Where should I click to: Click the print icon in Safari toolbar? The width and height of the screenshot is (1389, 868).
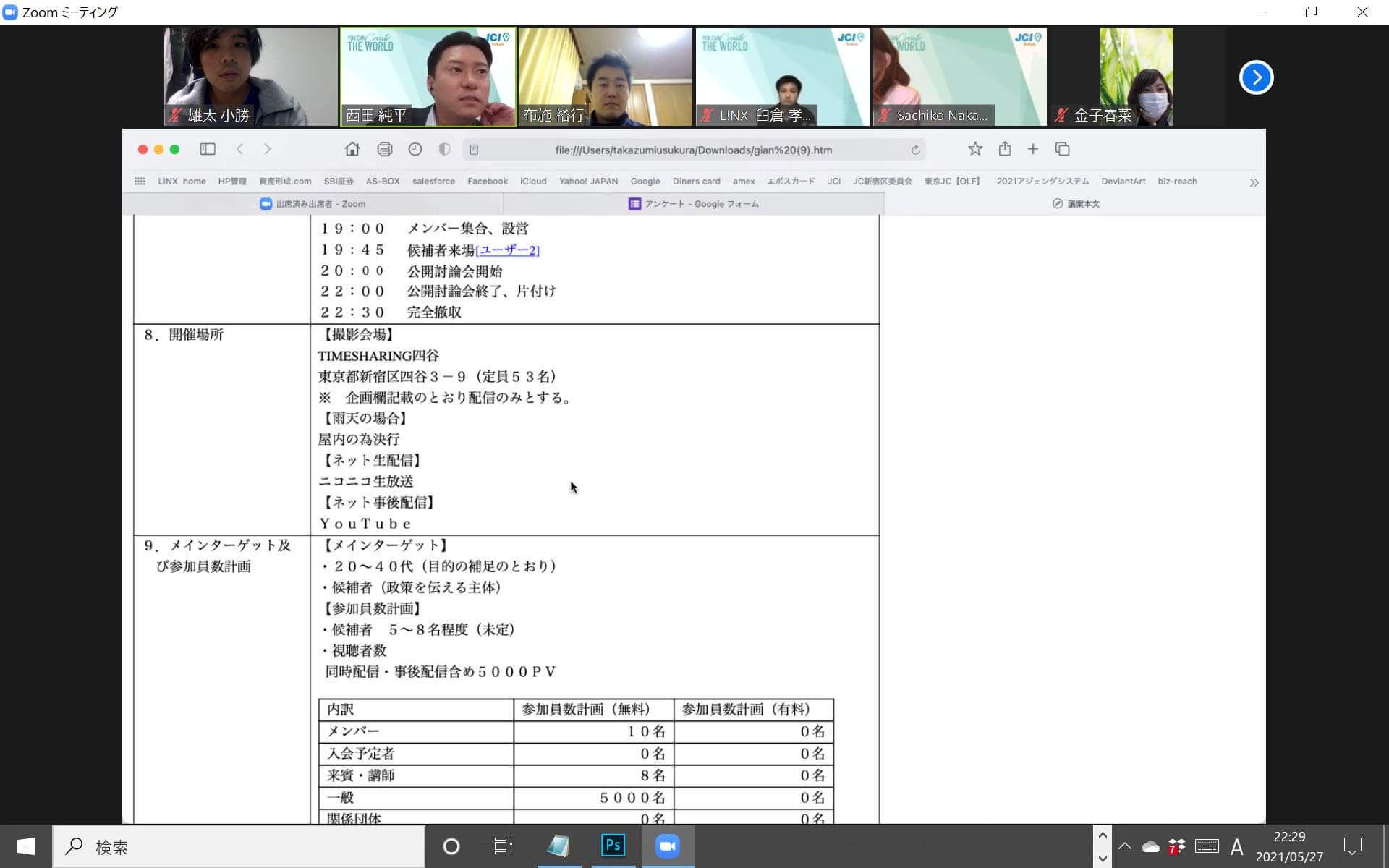tap(384, 149)
